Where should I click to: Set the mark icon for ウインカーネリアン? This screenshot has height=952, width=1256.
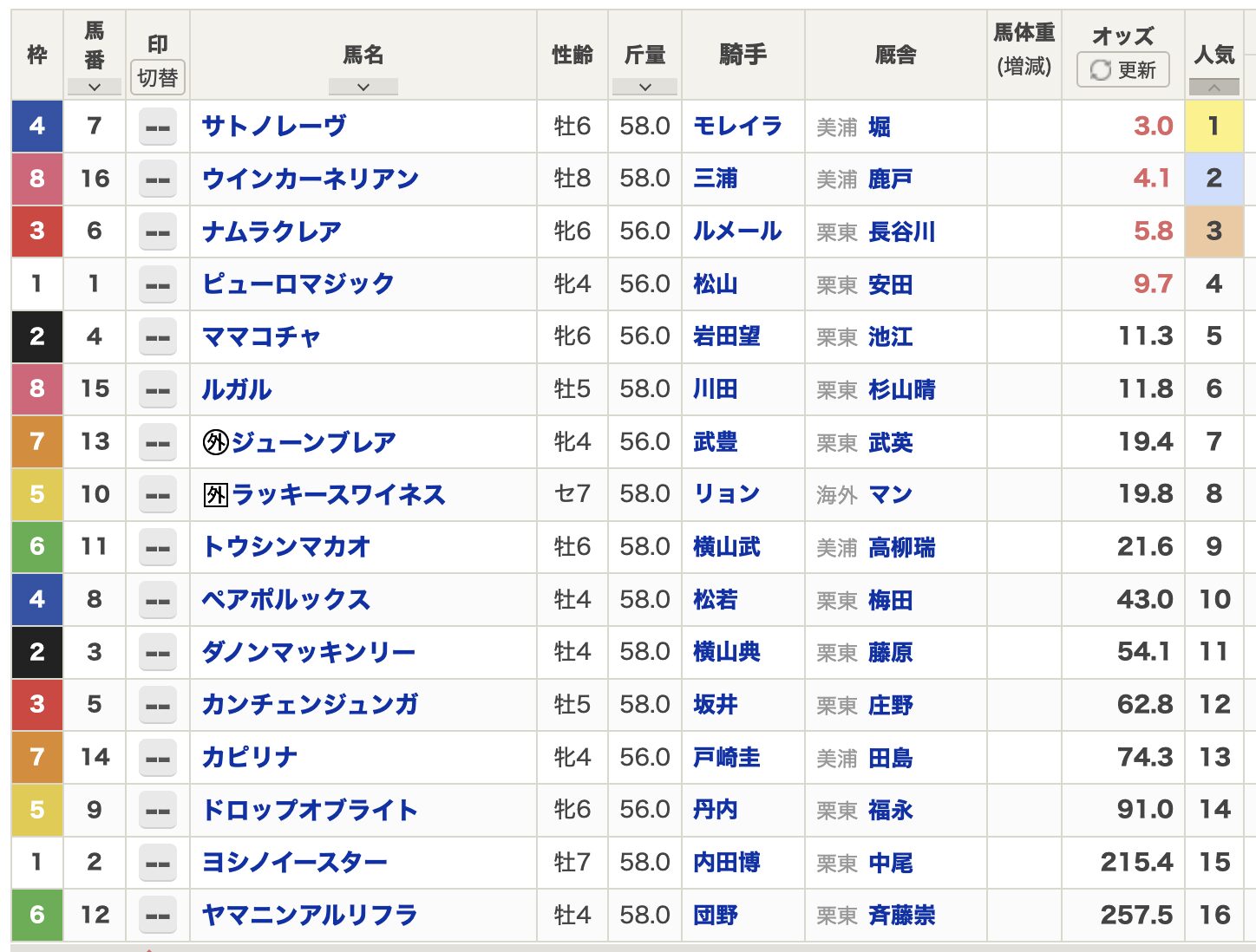pos(158,179)
